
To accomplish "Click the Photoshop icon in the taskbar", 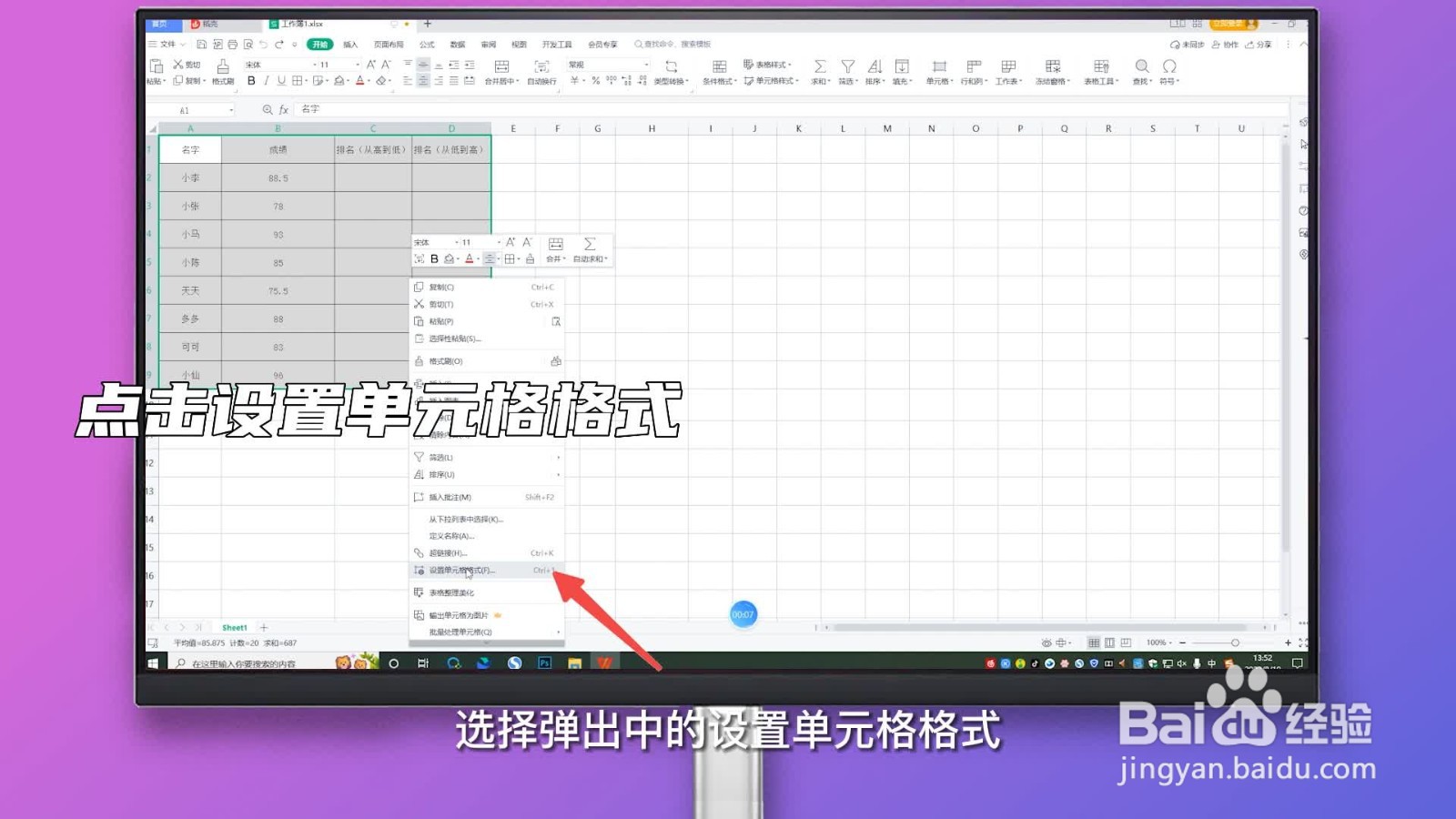I will pyautogui.click(x=544, y=663).
